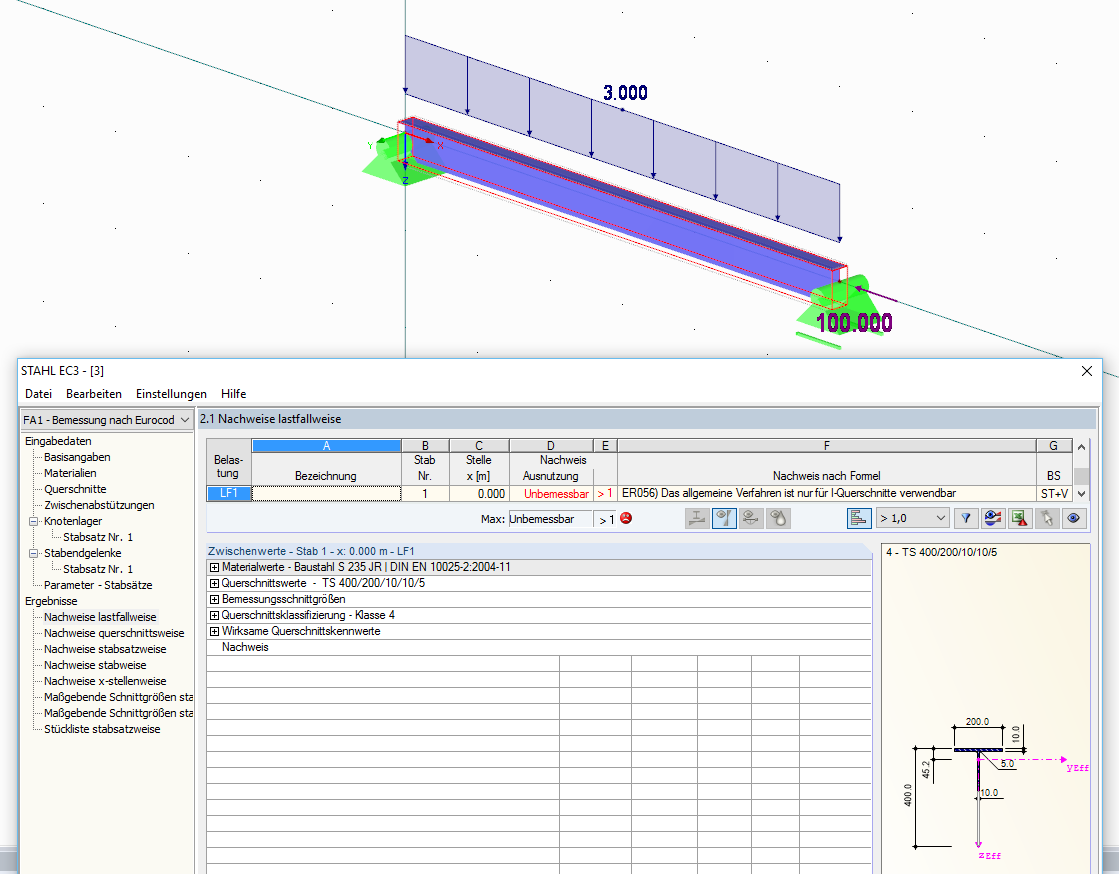
Task: Collapse the Knotenlager tree node
Action: tap(33, 522)
